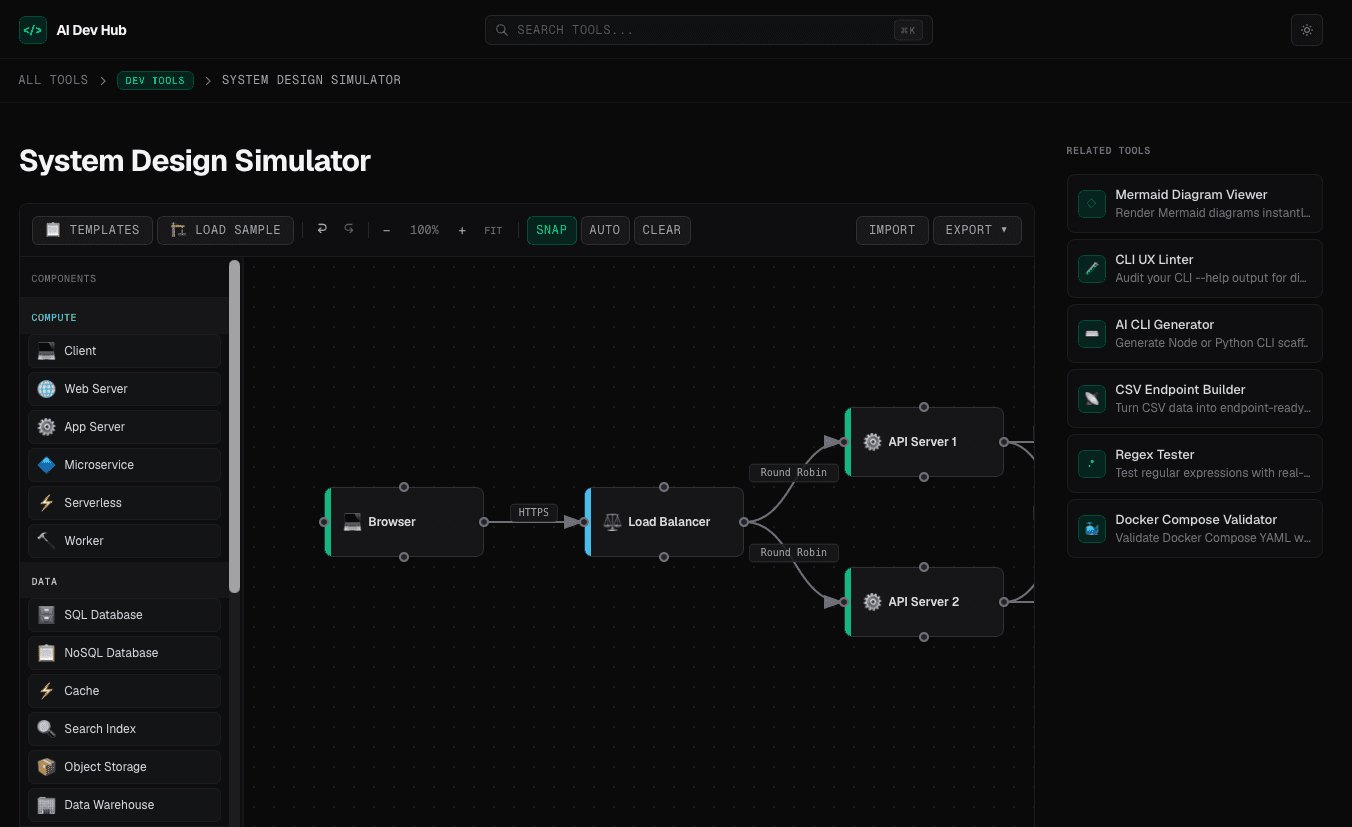The image size is (1352, 827).
Task: Pick the SQL Database component
Action: coord(124,615)
